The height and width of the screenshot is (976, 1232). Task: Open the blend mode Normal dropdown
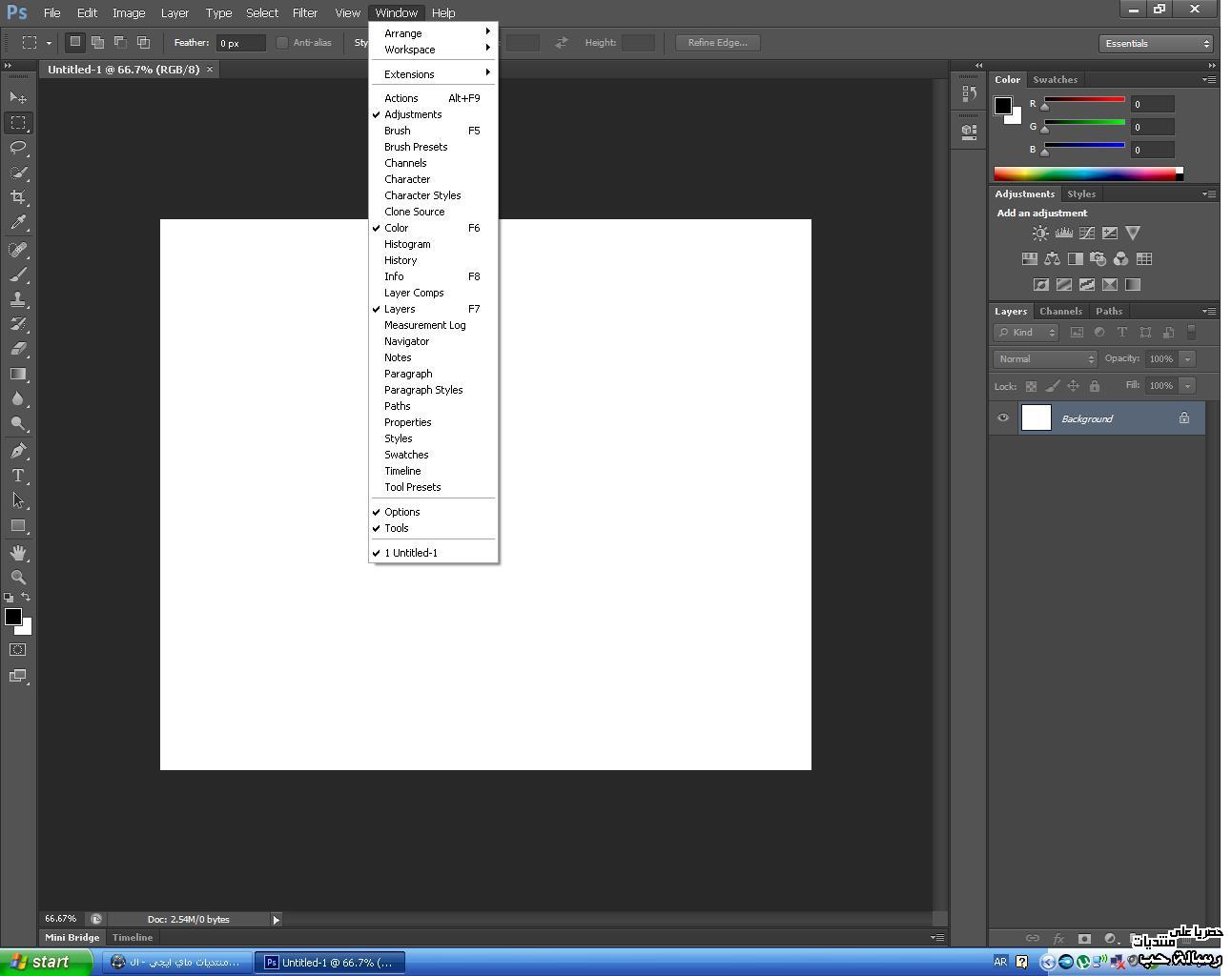coord(1045,359)
